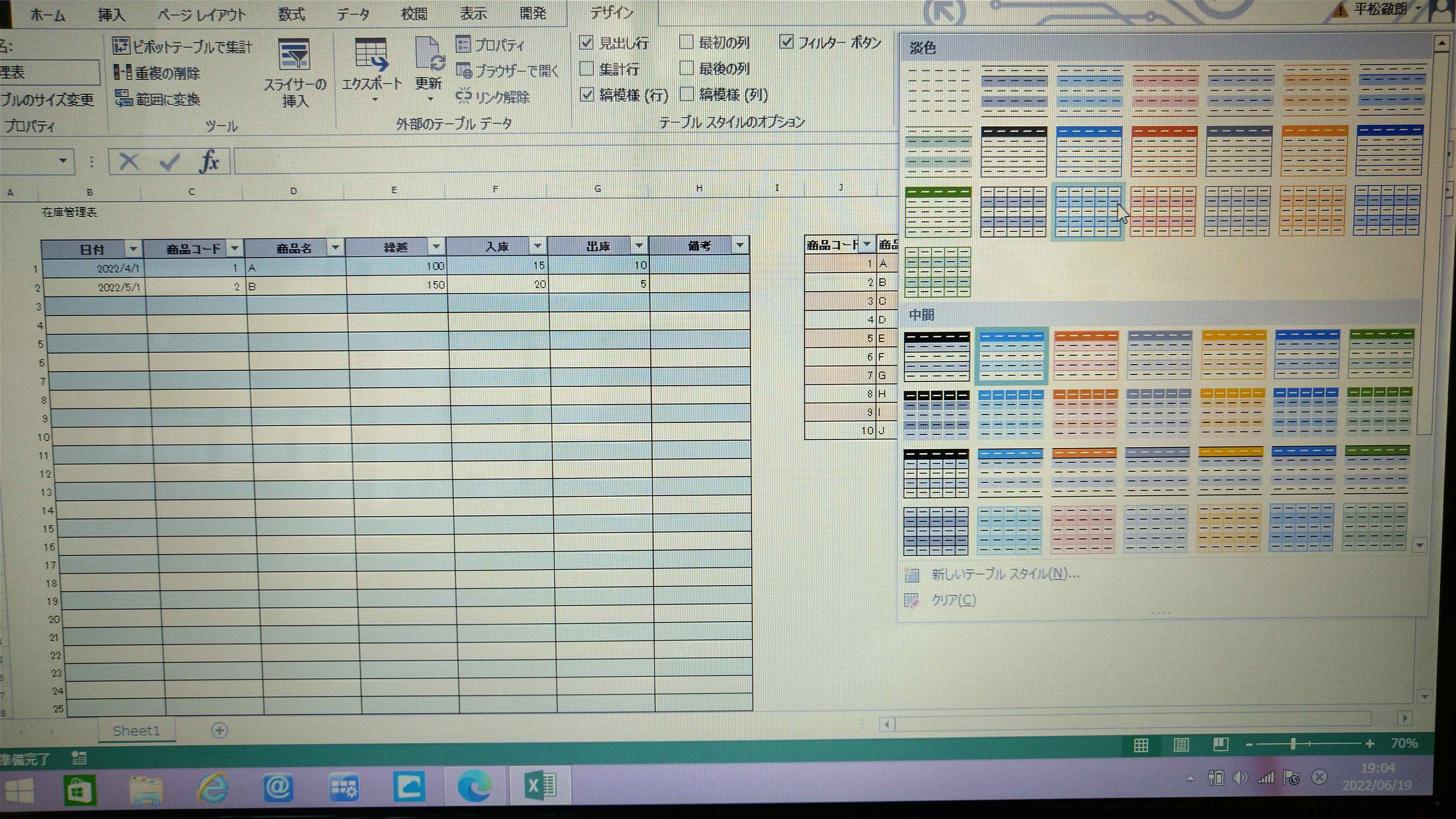Switch to Normal view in status bar
The image size is (1456, 819).
coord(1141,745)
